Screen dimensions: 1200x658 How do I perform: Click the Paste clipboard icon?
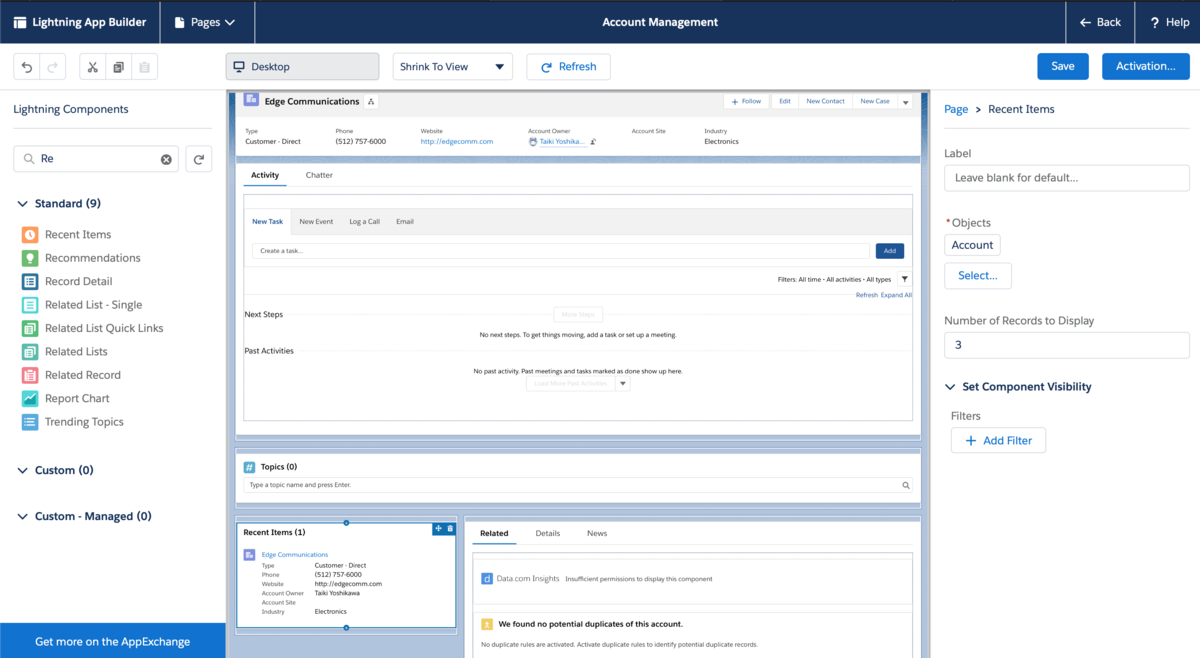[x=145, y=67]
